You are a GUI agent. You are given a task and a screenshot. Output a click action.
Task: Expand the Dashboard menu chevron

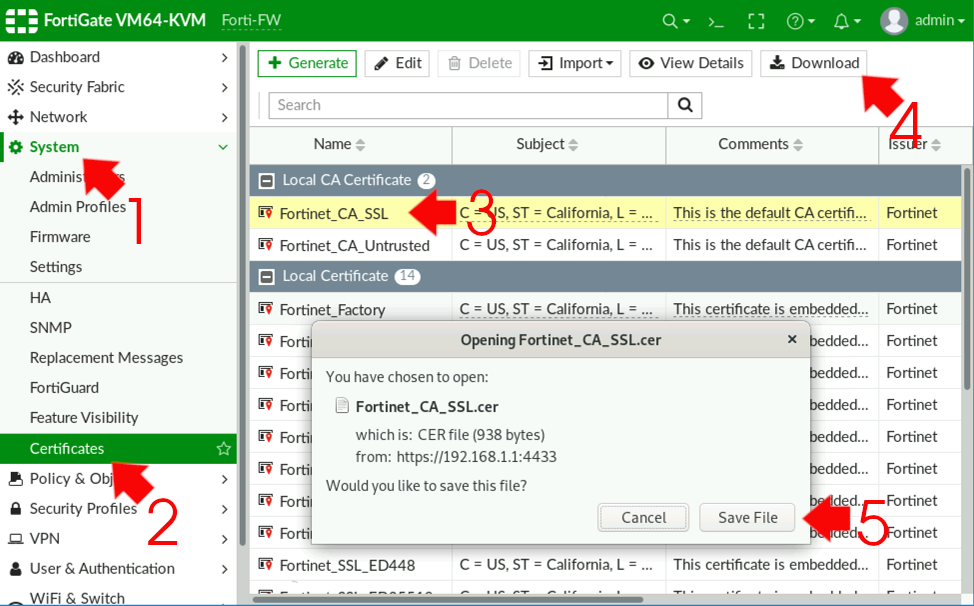(x=224, y=57)
